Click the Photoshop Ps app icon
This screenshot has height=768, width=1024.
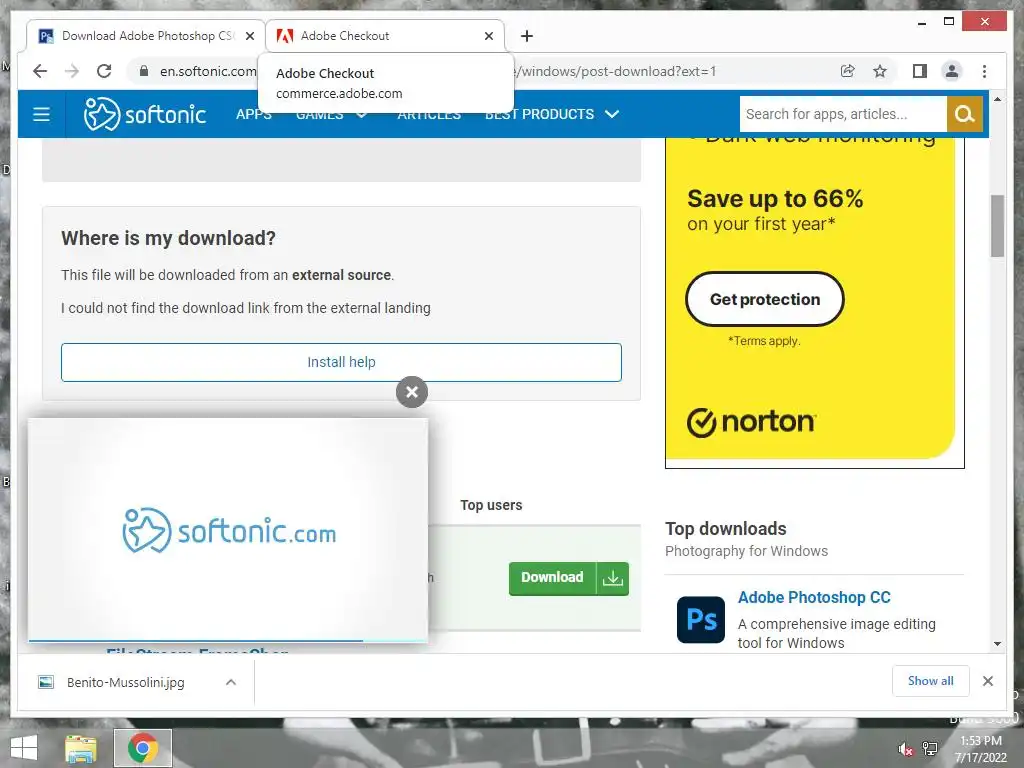(x=701, y=620)
